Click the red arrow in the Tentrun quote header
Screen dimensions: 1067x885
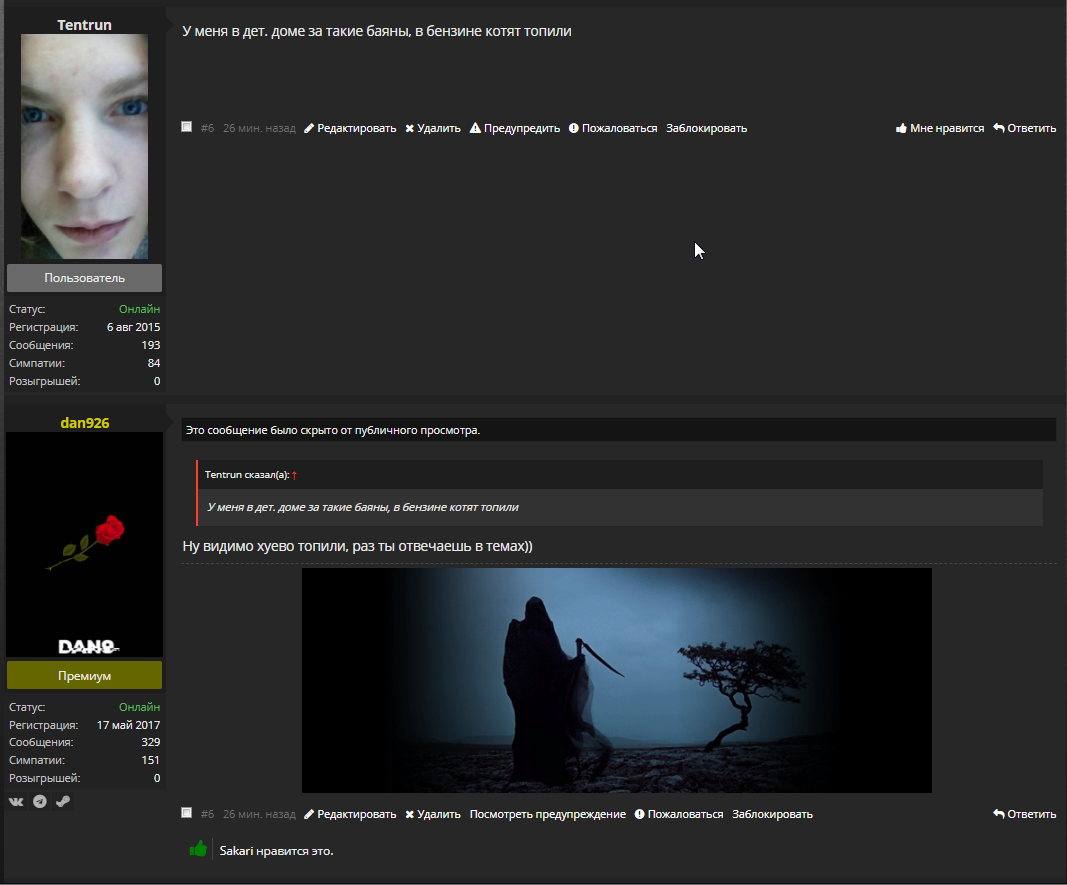point(294,475)
